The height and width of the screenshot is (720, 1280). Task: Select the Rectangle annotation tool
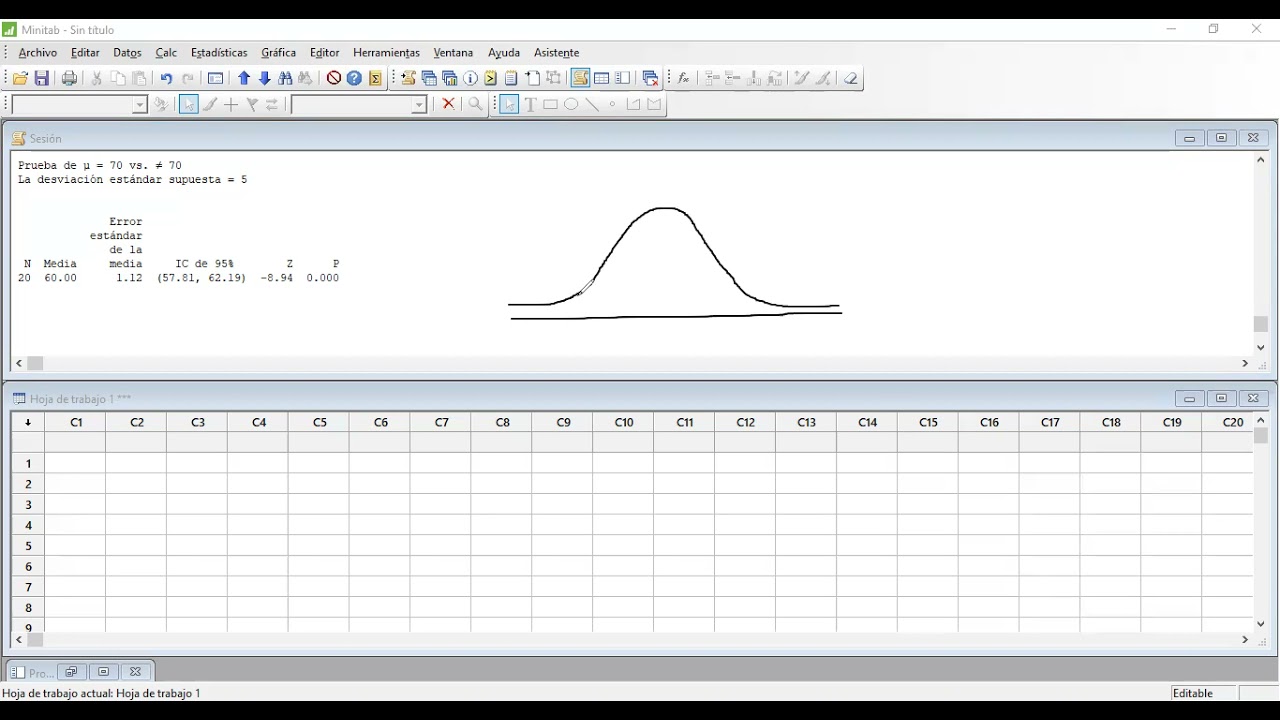click(551, 104)
